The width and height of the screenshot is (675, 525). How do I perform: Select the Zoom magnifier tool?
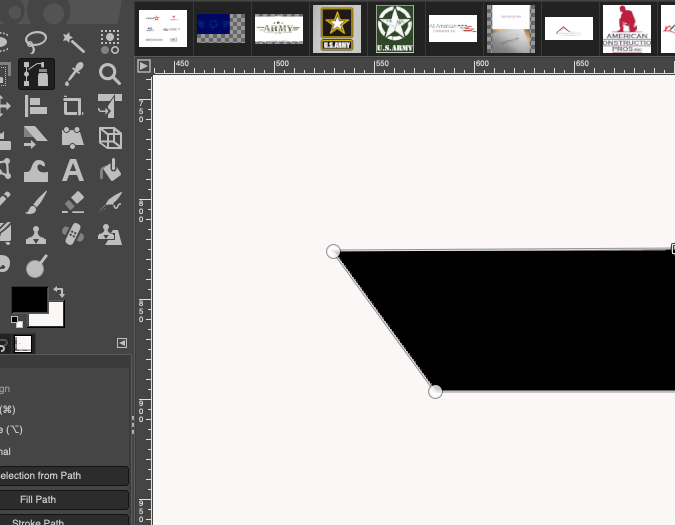point(110,74)
